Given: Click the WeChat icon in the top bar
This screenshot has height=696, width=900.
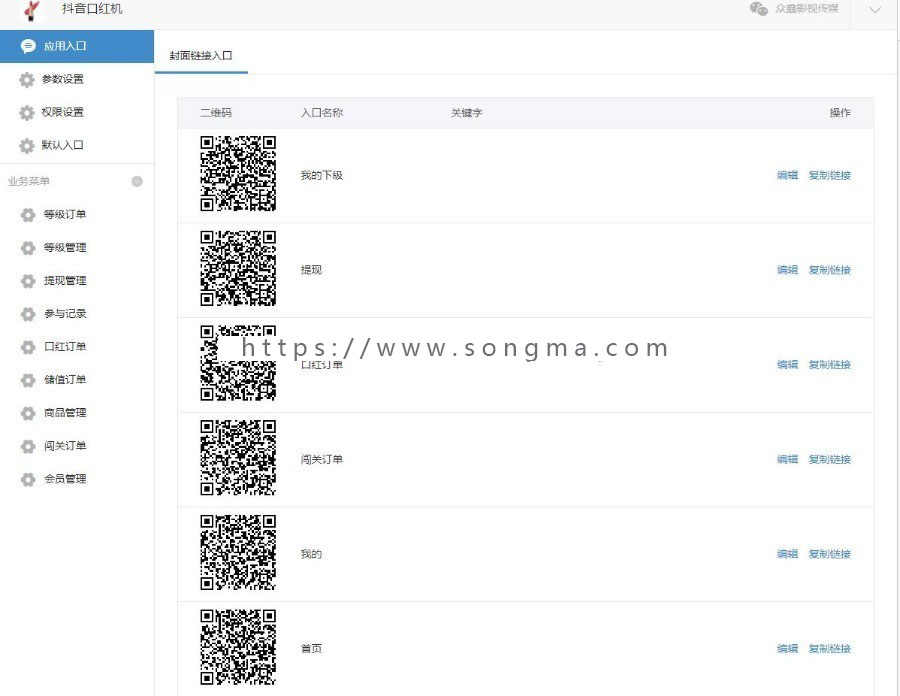Looking at the screenshot, I should 758,9.
